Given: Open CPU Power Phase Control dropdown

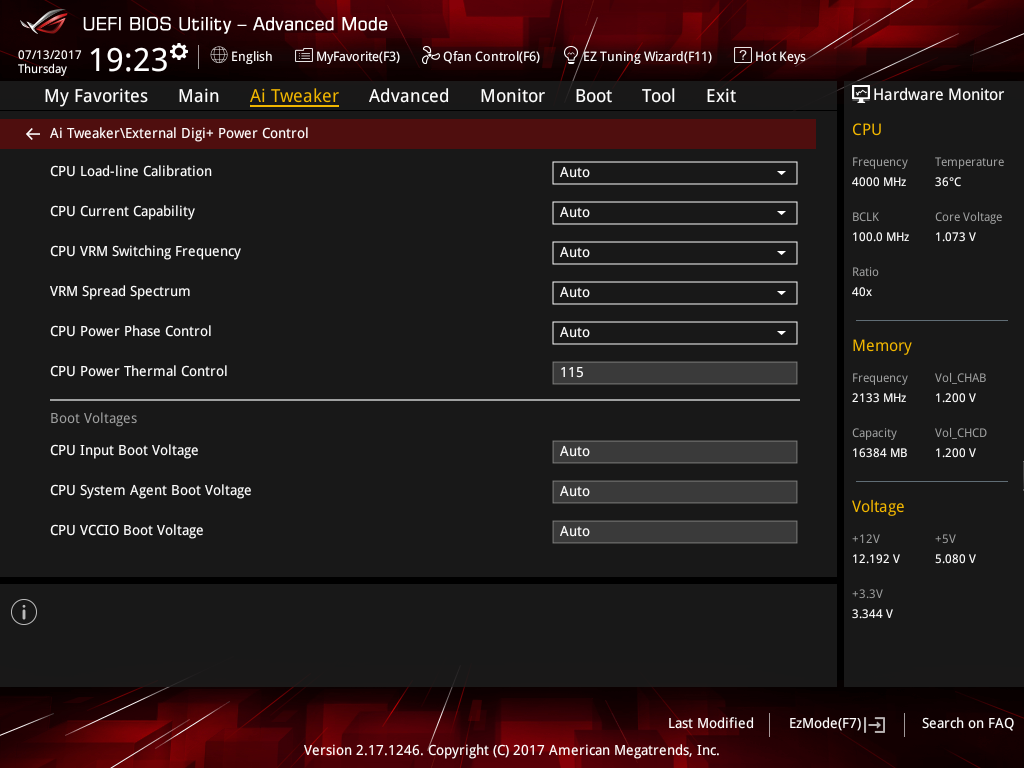Looking at the screenshot, I should coord(675,332).
